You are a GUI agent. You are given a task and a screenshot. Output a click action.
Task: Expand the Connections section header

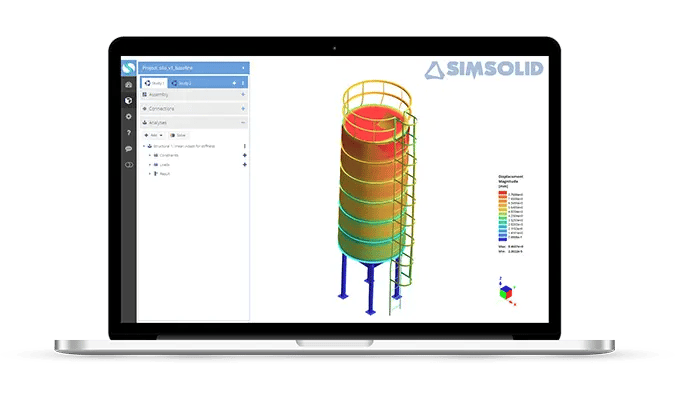point(193,109)
